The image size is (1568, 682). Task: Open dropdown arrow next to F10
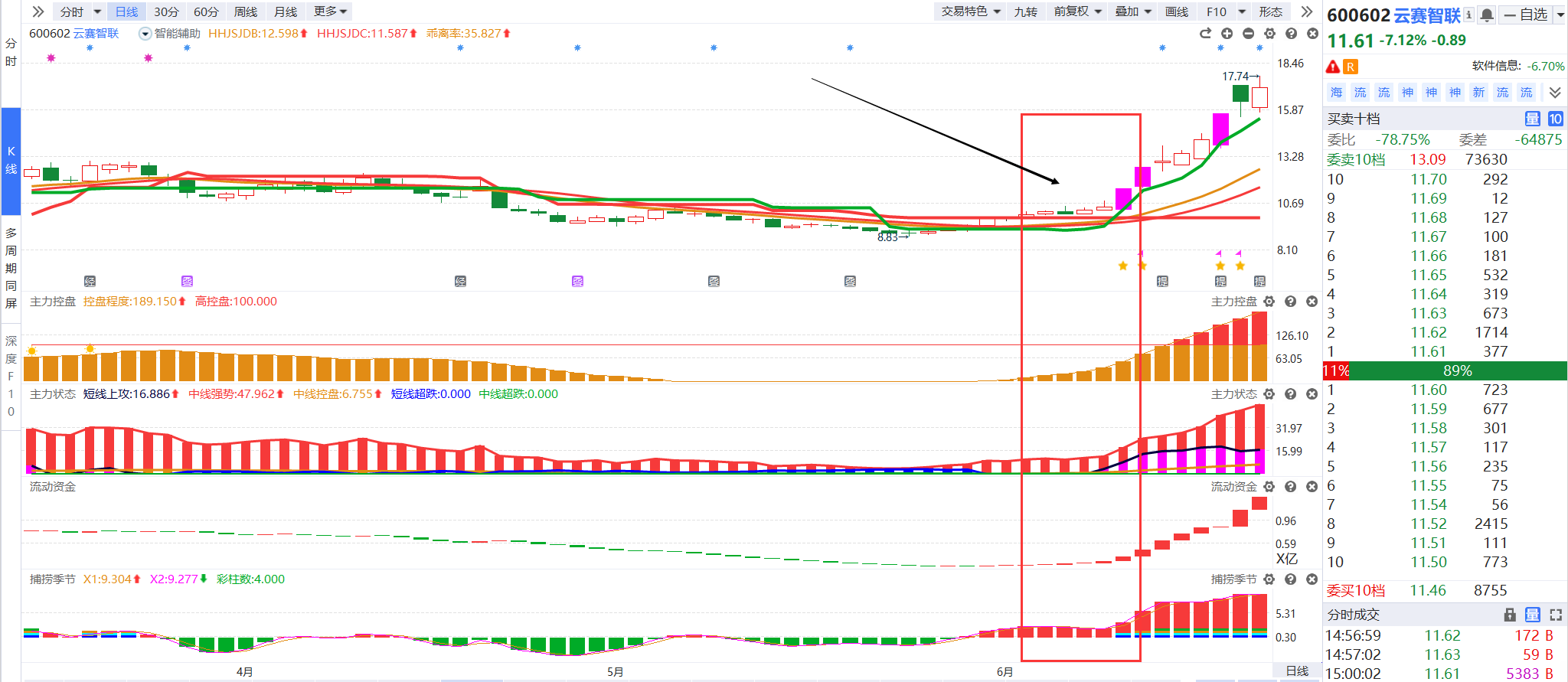coord(1242,11)
